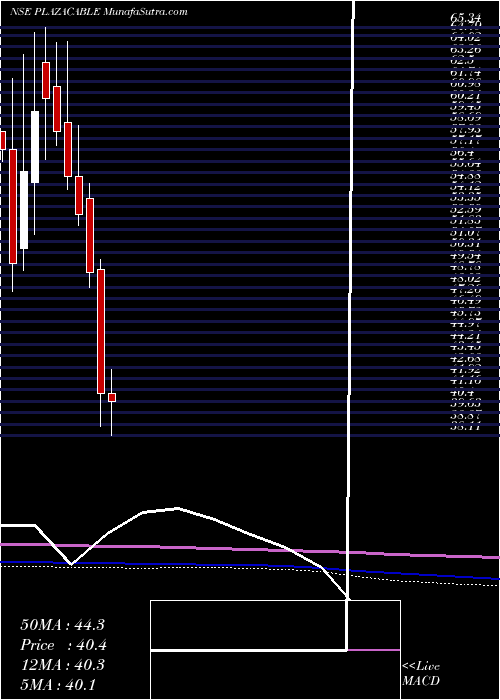The image size is (500, 700).
Task: Click the 51.07 price axis label
Action: [x=465, y=233]
